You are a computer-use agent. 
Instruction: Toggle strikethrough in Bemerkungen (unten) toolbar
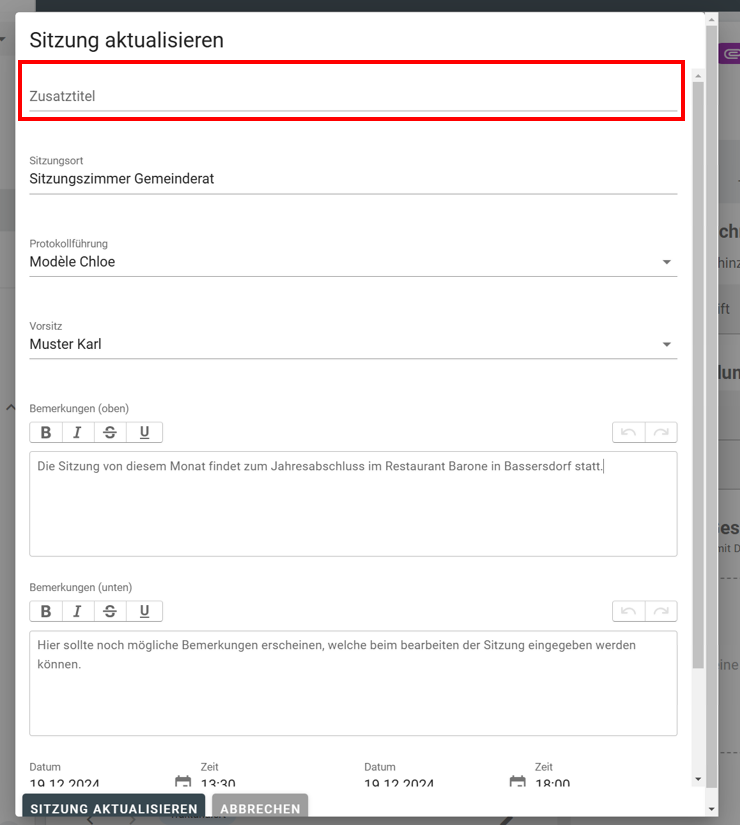(x=110, y=612)
